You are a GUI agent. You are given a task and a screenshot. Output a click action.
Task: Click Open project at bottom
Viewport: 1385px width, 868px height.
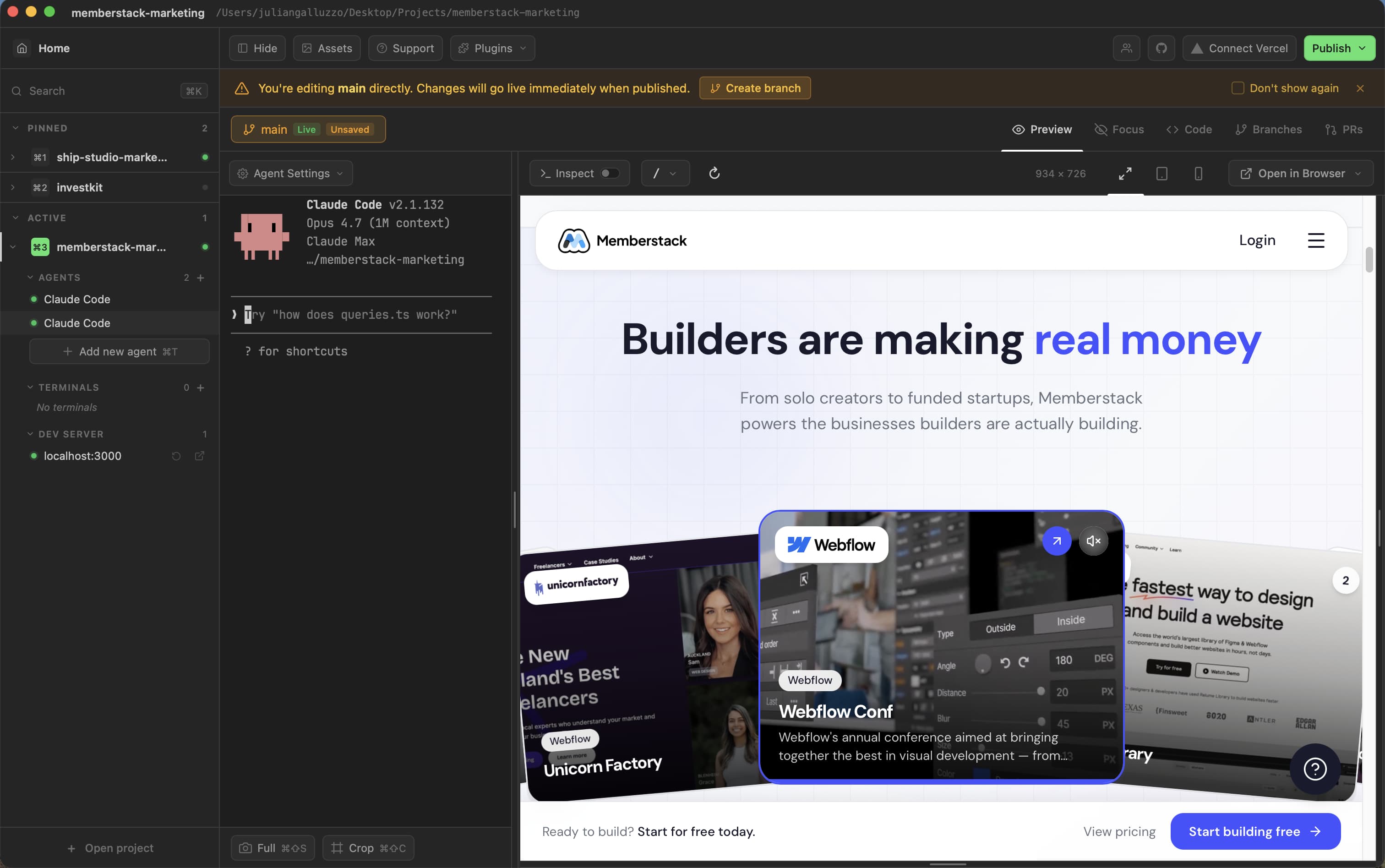click(x=110, y=848)
